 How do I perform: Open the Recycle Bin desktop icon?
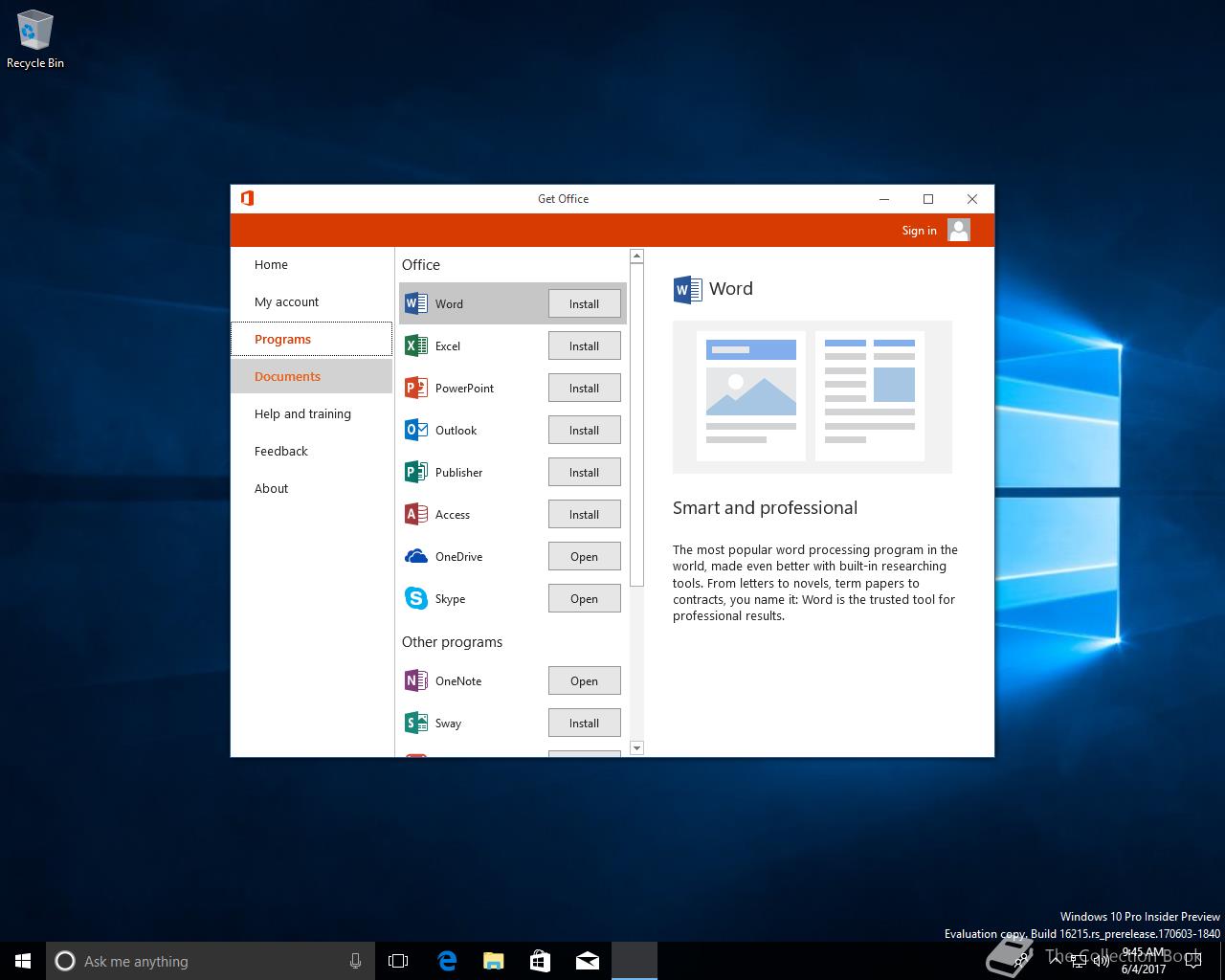[x=35, y=40]
